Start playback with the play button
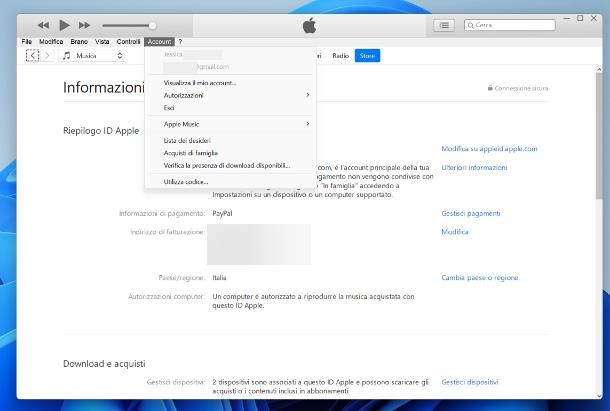This screenshot has height=411, width=610. point(64,25)
